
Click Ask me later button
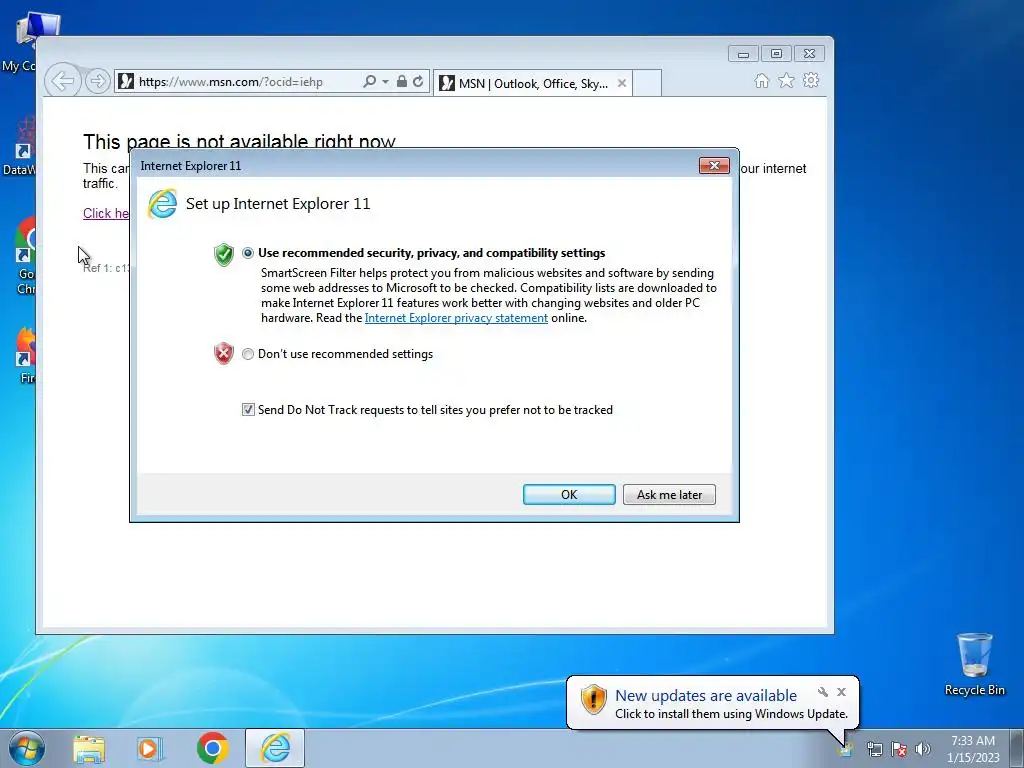[669, 494]
